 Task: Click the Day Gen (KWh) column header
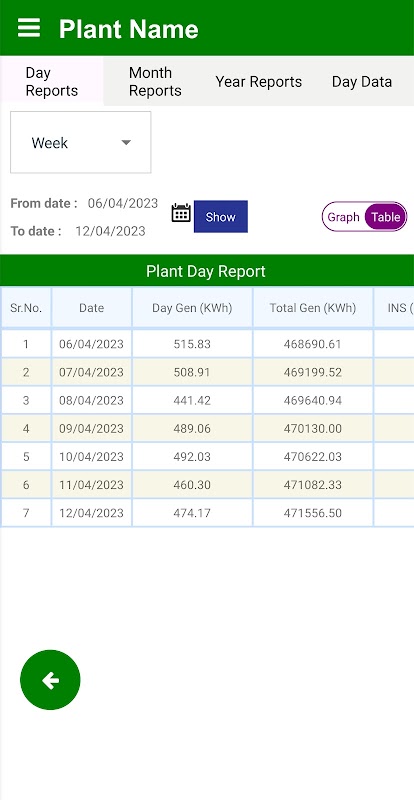click(192, 308)
